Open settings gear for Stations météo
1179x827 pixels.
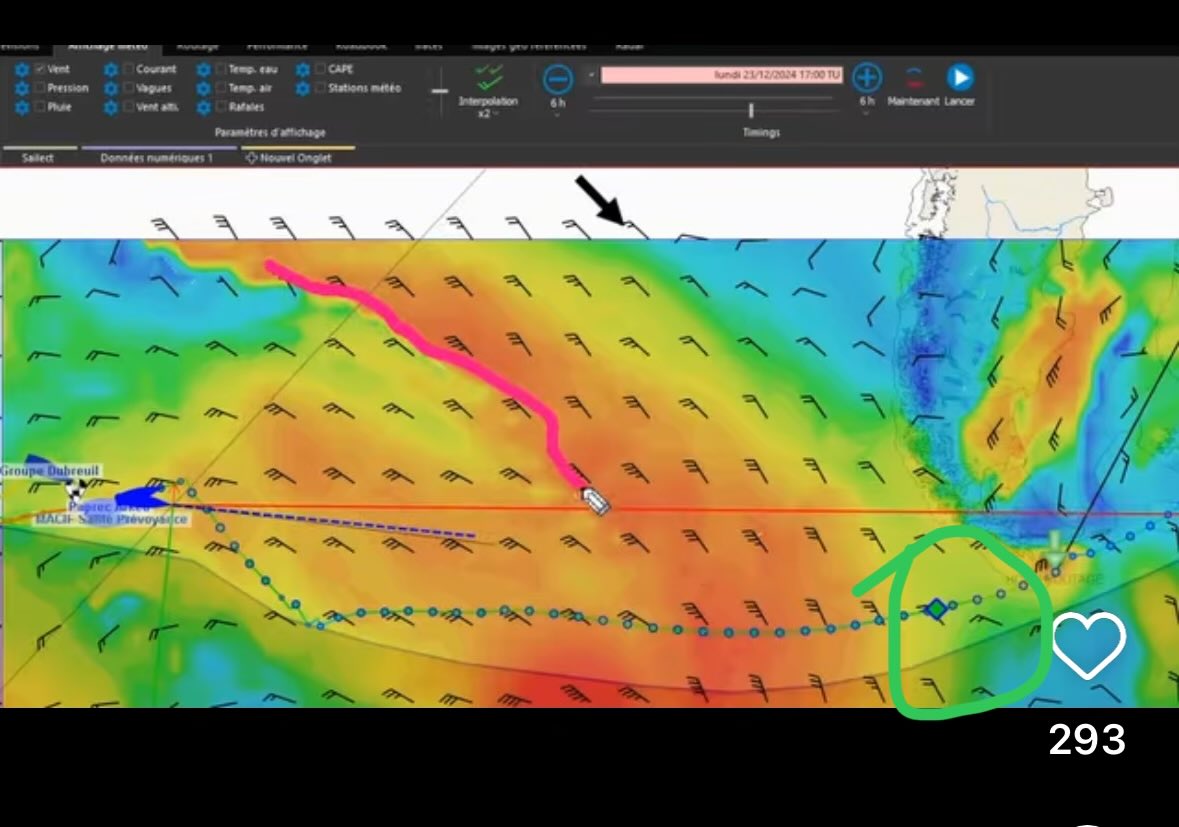(303, 88)
